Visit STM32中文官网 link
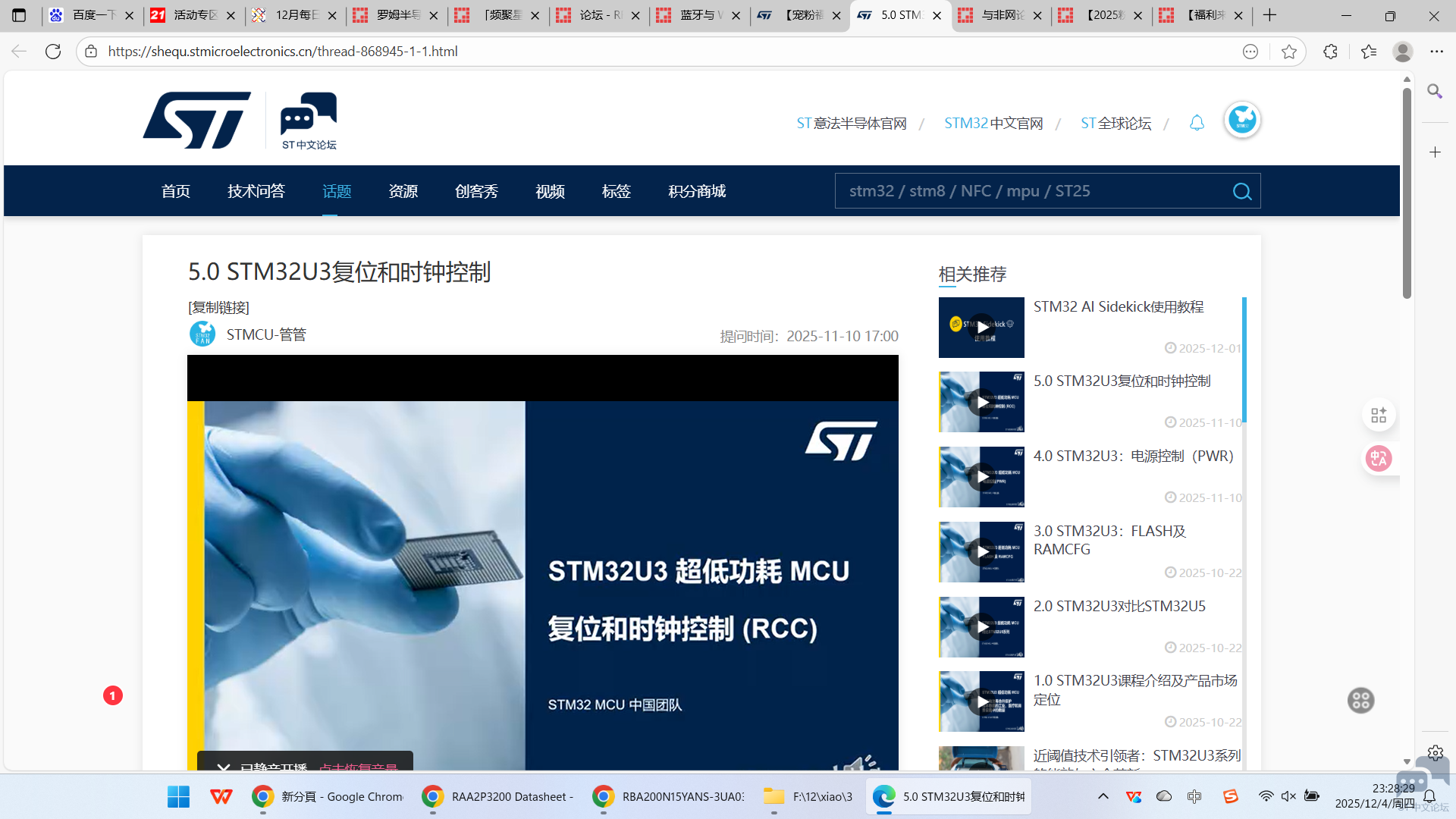Screen dimensions: 1456x819 [993, 124]
